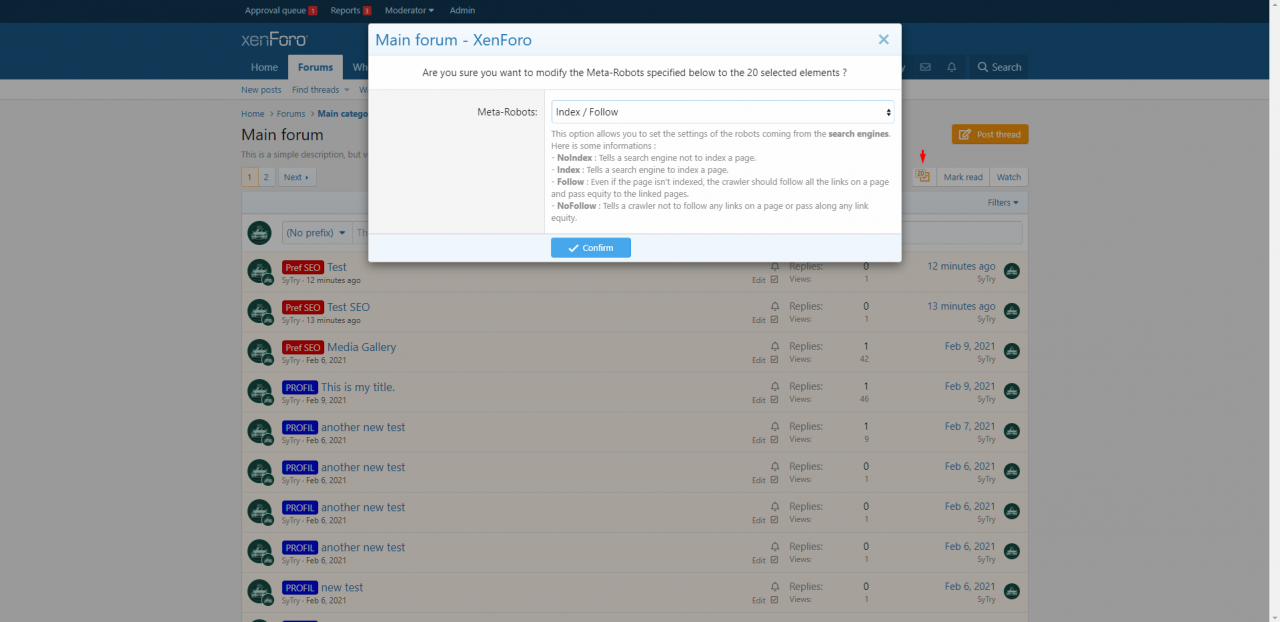Click the bell on the thread titled exactly "new test"
The image size is (1280, 622).
click(x=774, y=586)
